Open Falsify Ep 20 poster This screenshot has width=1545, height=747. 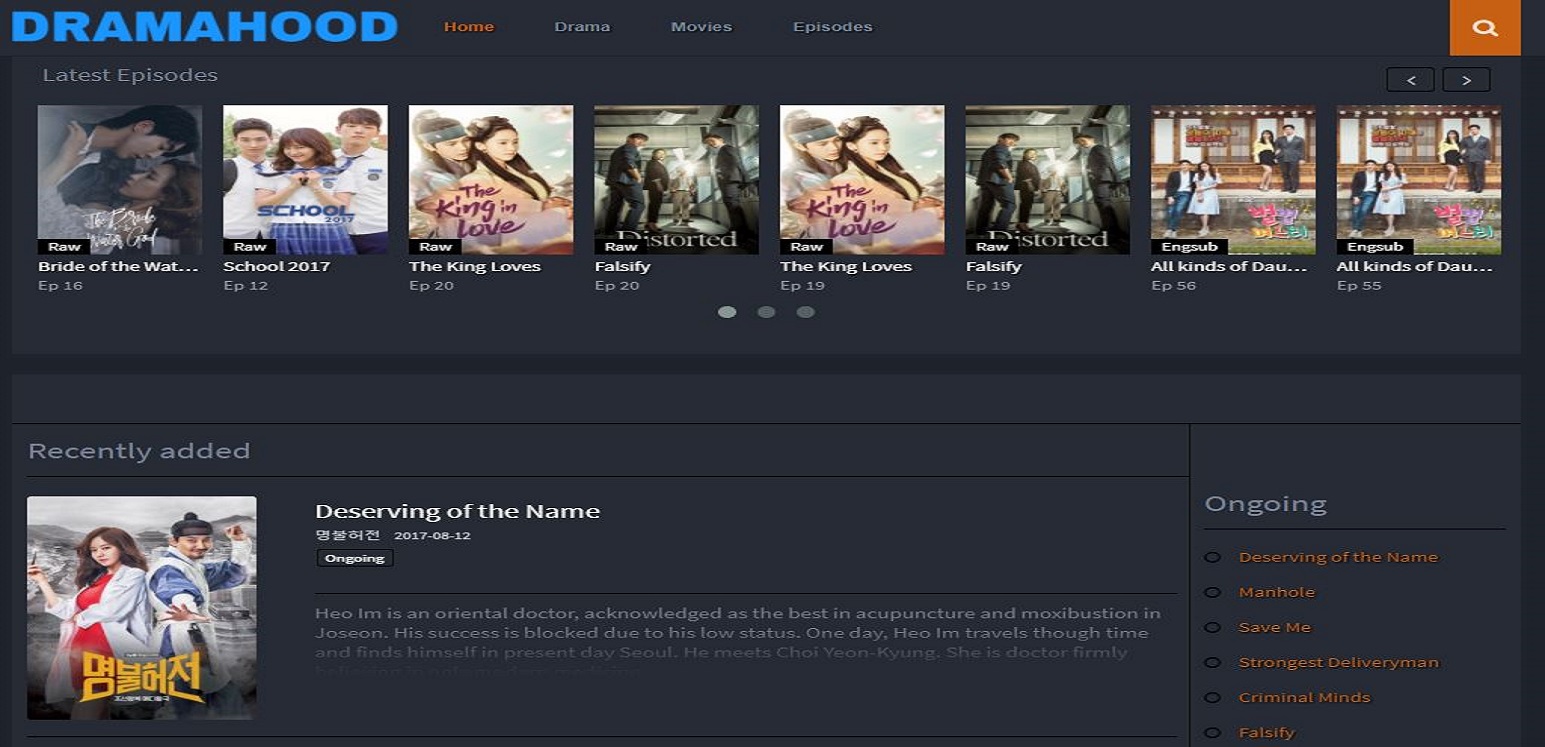677,180
